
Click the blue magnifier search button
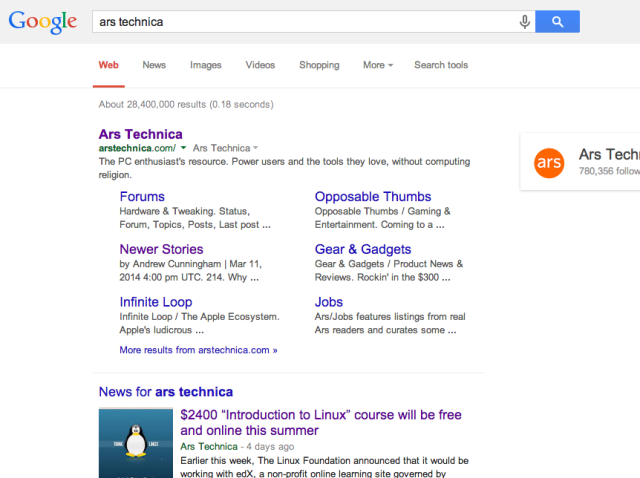[x=557, y=22]
